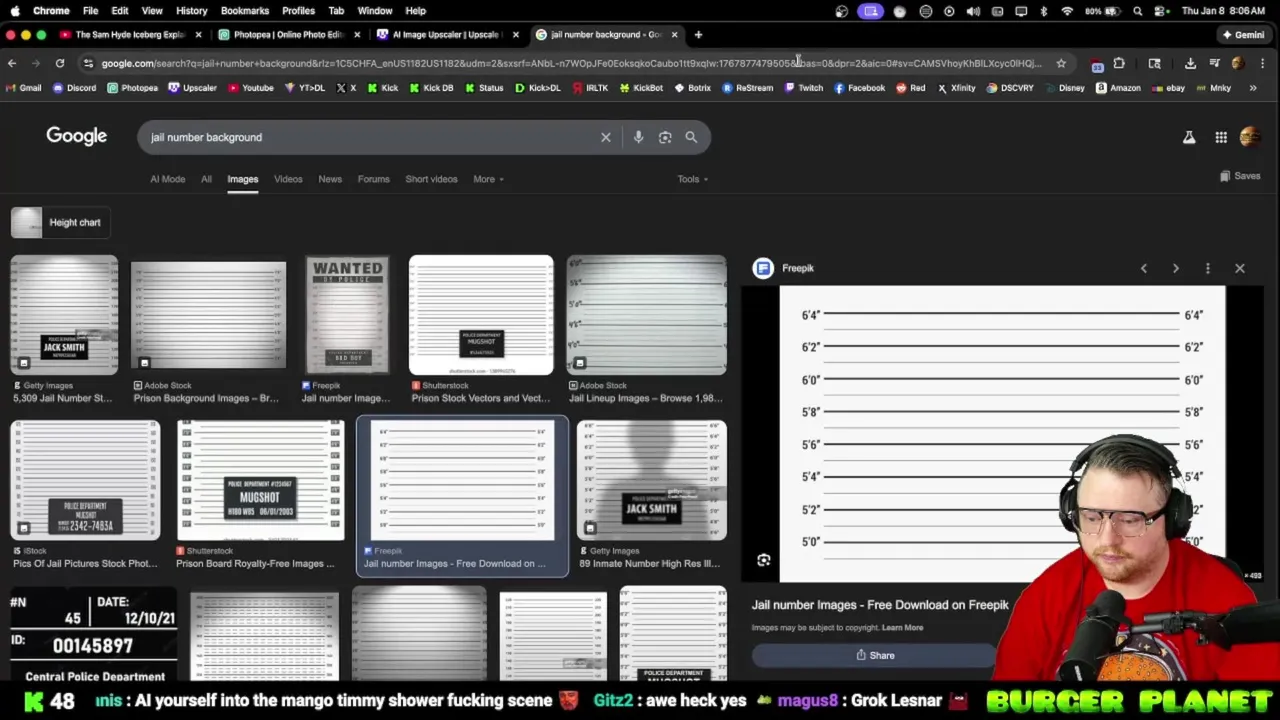Image resolution: width=1280 pixels, height=720 pixels.
Task: Open Amazon bookmark
Action: 1118,88
